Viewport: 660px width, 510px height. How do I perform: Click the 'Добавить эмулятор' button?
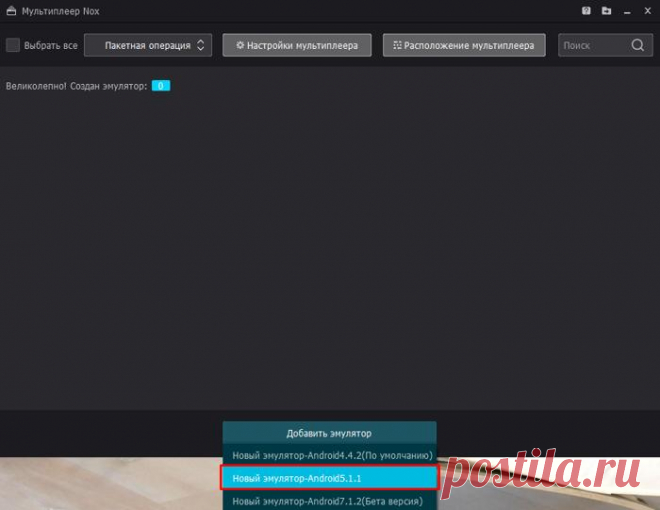click(330, 433)
